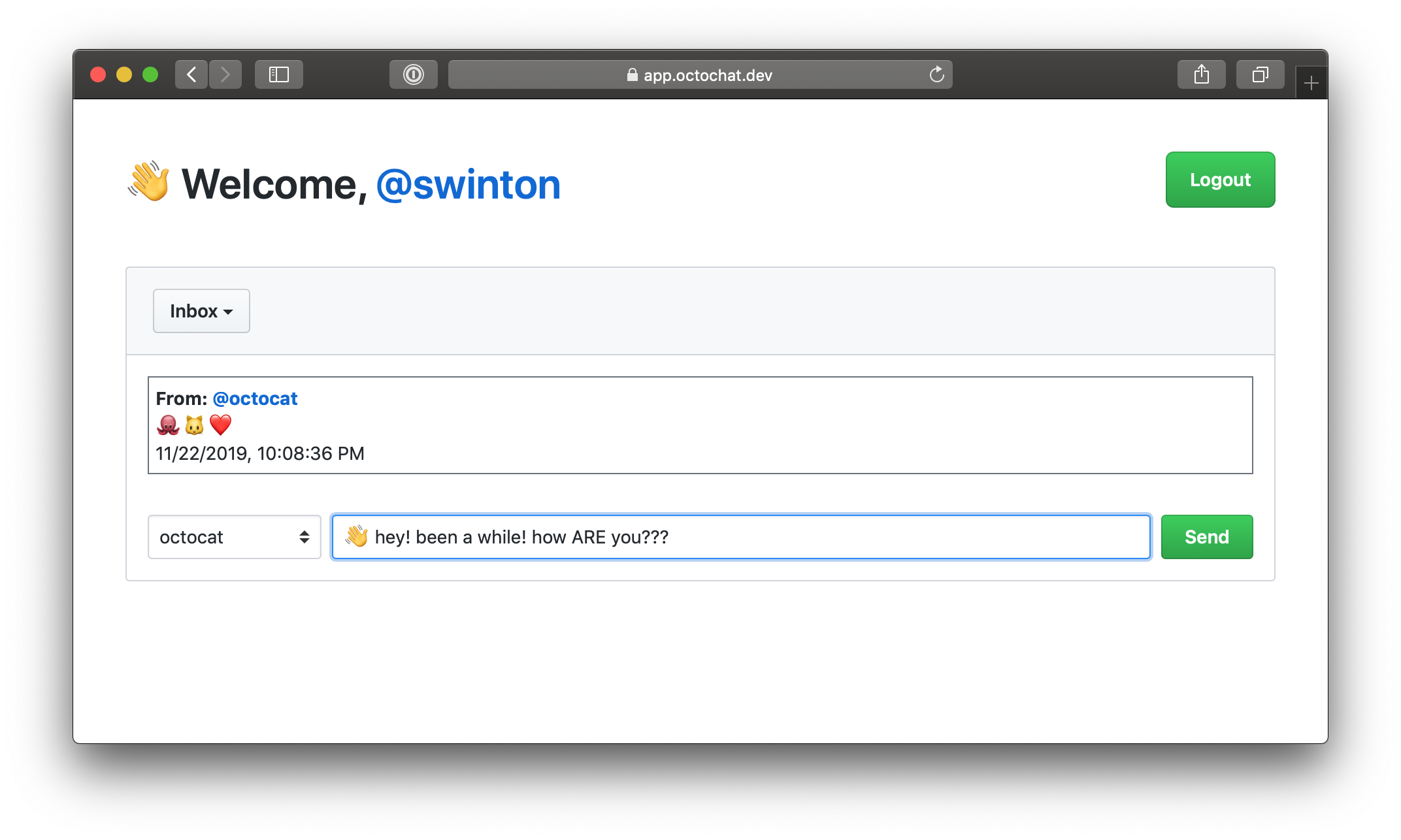The image size is (1401, 840).
Task: Open the 1Password extension icon
Action: 414,74
